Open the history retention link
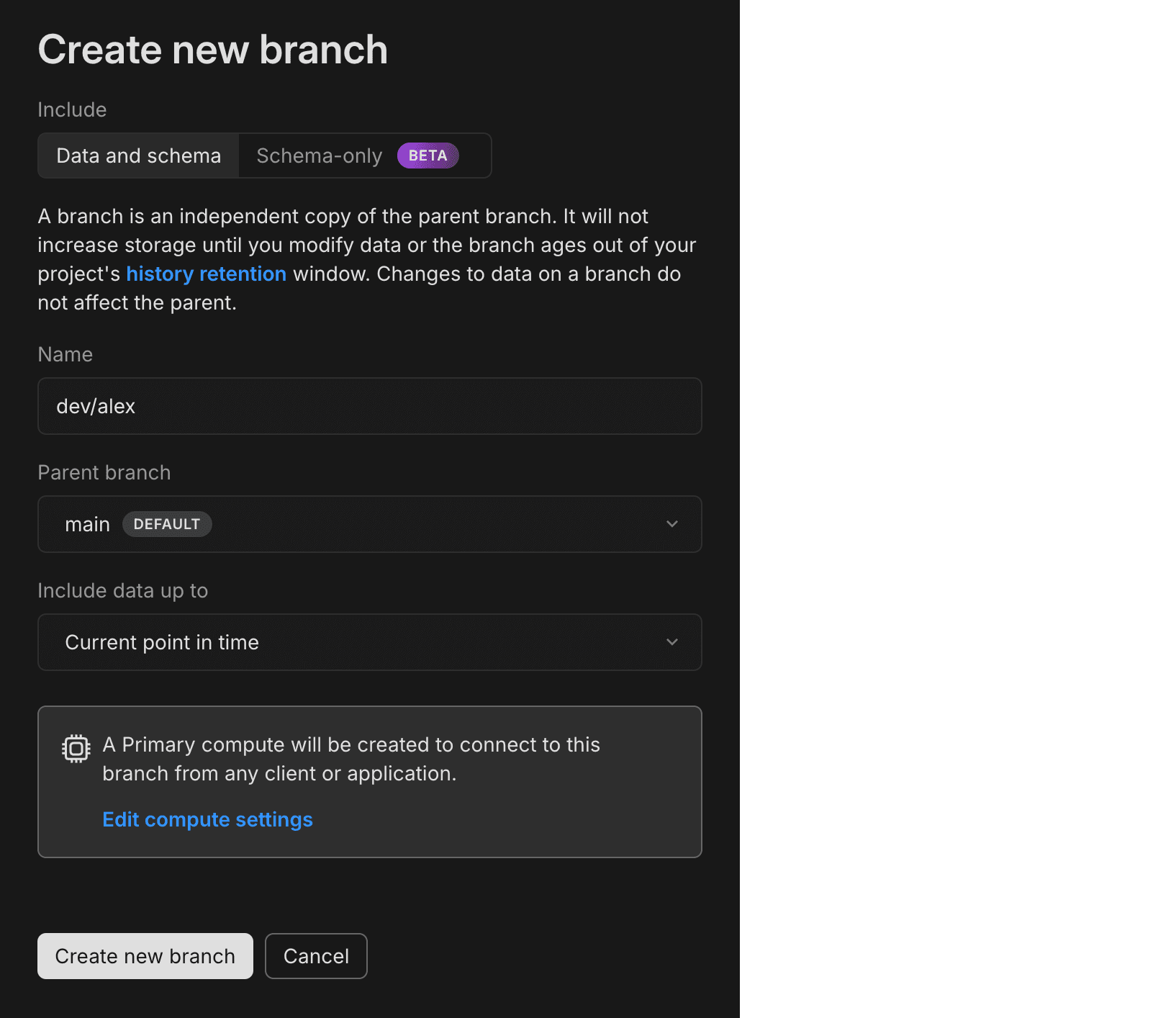The width and height of the screenshot is (1176, 1018). 206,274
